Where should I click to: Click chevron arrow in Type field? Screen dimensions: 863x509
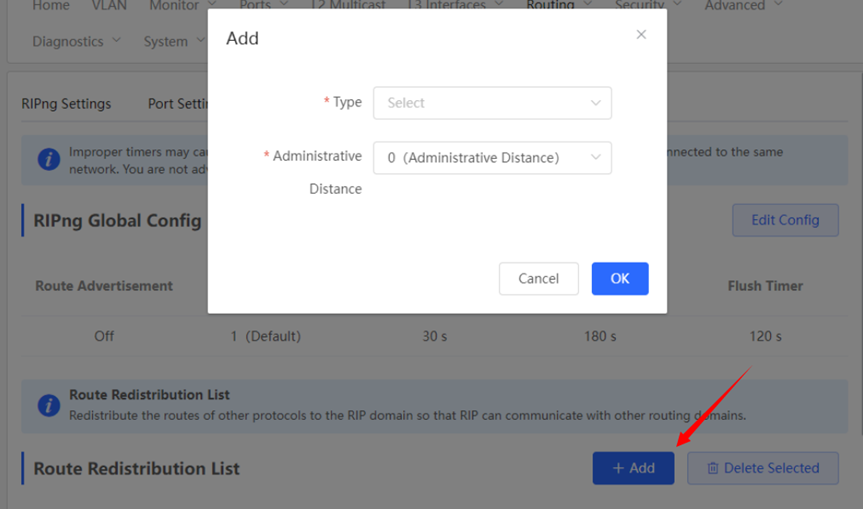point(596,103)
